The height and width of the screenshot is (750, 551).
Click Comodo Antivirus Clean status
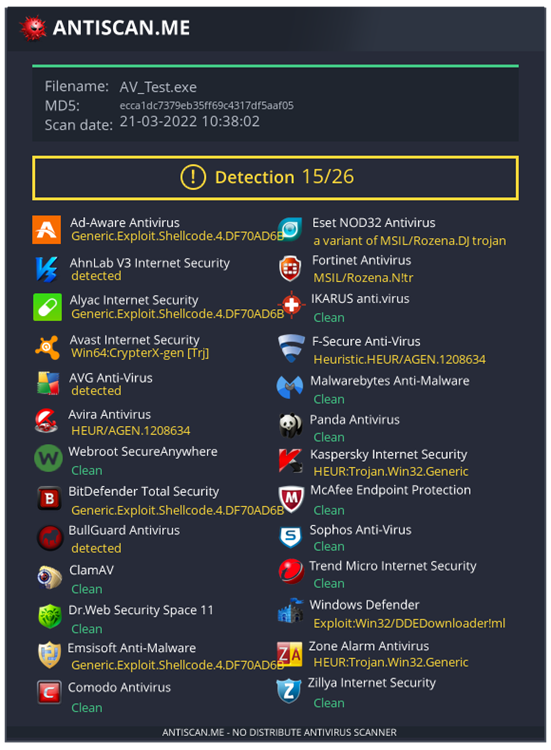(x=87, y=708)
